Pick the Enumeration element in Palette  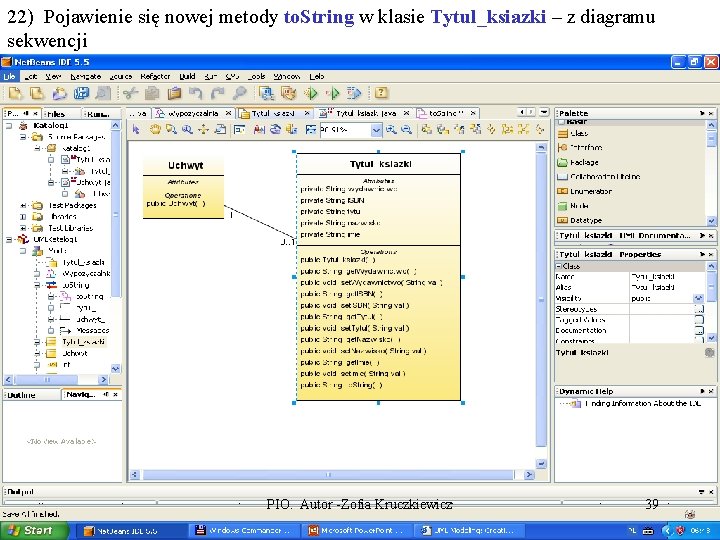click(x=584, y=191)
